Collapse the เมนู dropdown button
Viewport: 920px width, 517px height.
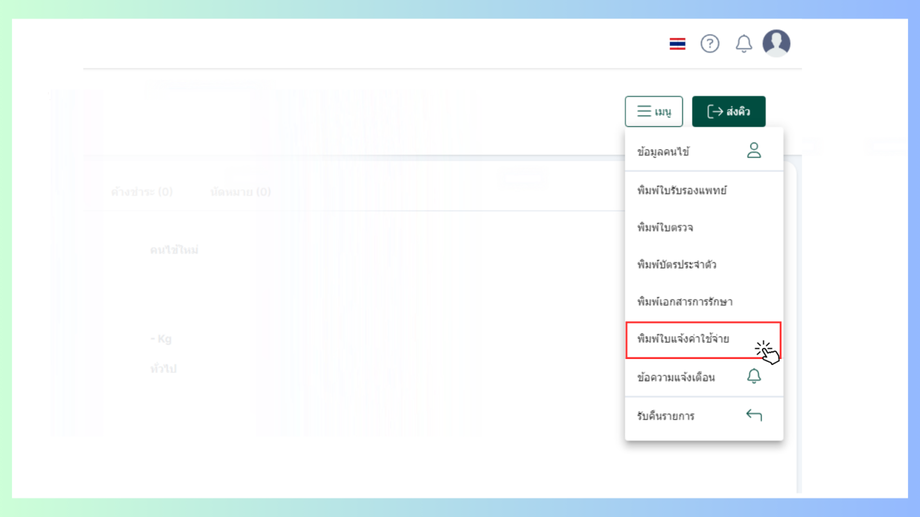pos(654,112)
